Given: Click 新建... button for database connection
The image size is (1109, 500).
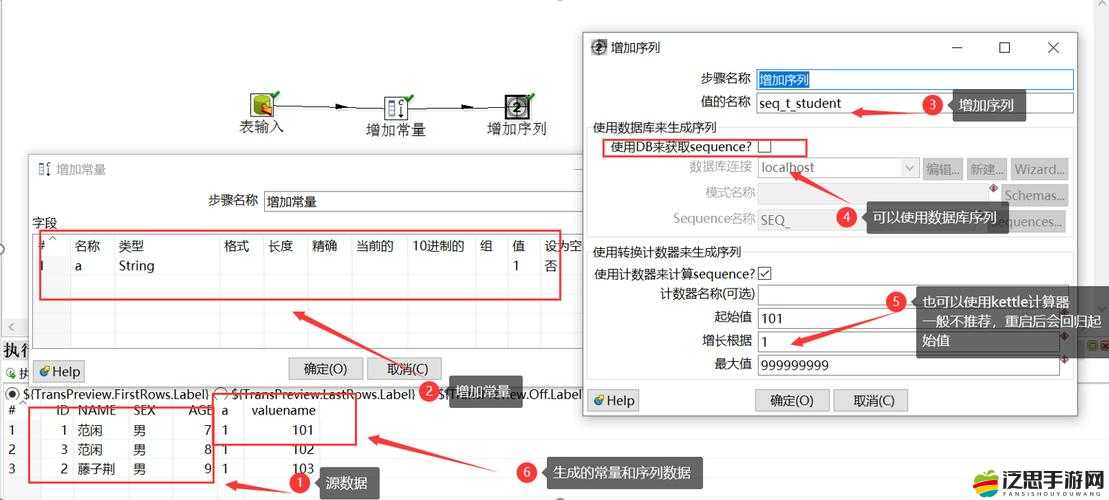Looking at the screenshot, I should (x=987, y=169).
